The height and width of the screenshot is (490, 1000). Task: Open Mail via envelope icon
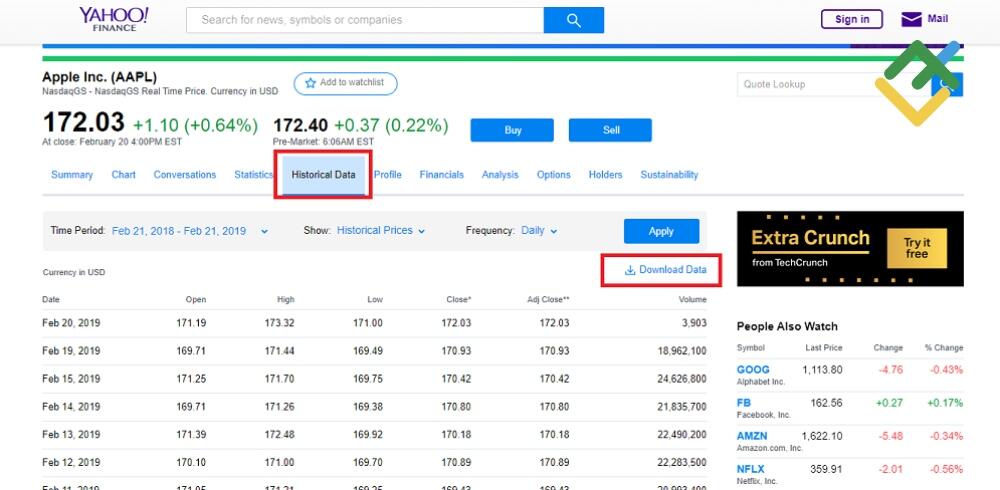pos(911,20)
